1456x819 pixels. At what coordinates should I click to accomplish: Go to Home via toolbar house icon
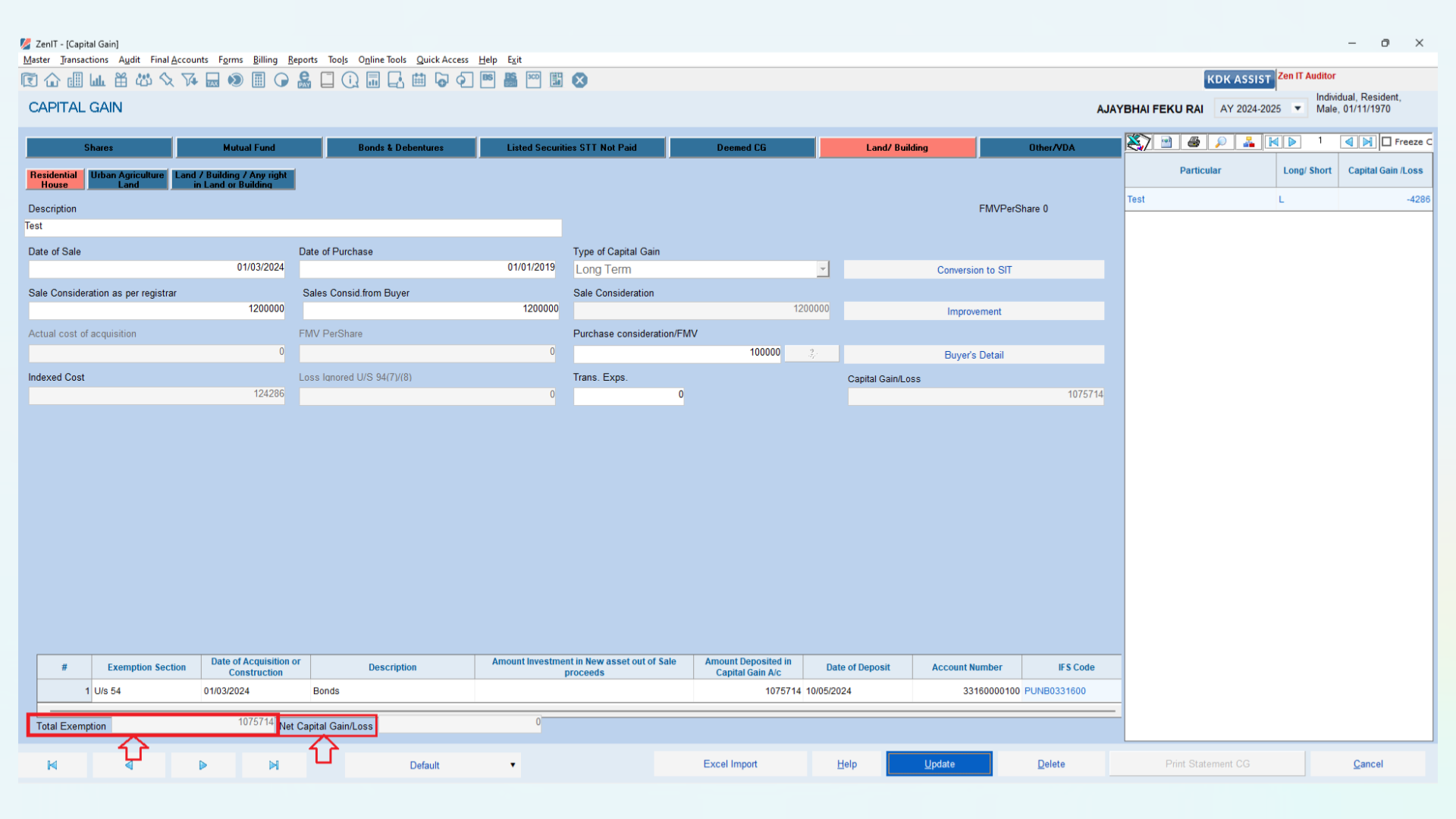click(52, 80)
